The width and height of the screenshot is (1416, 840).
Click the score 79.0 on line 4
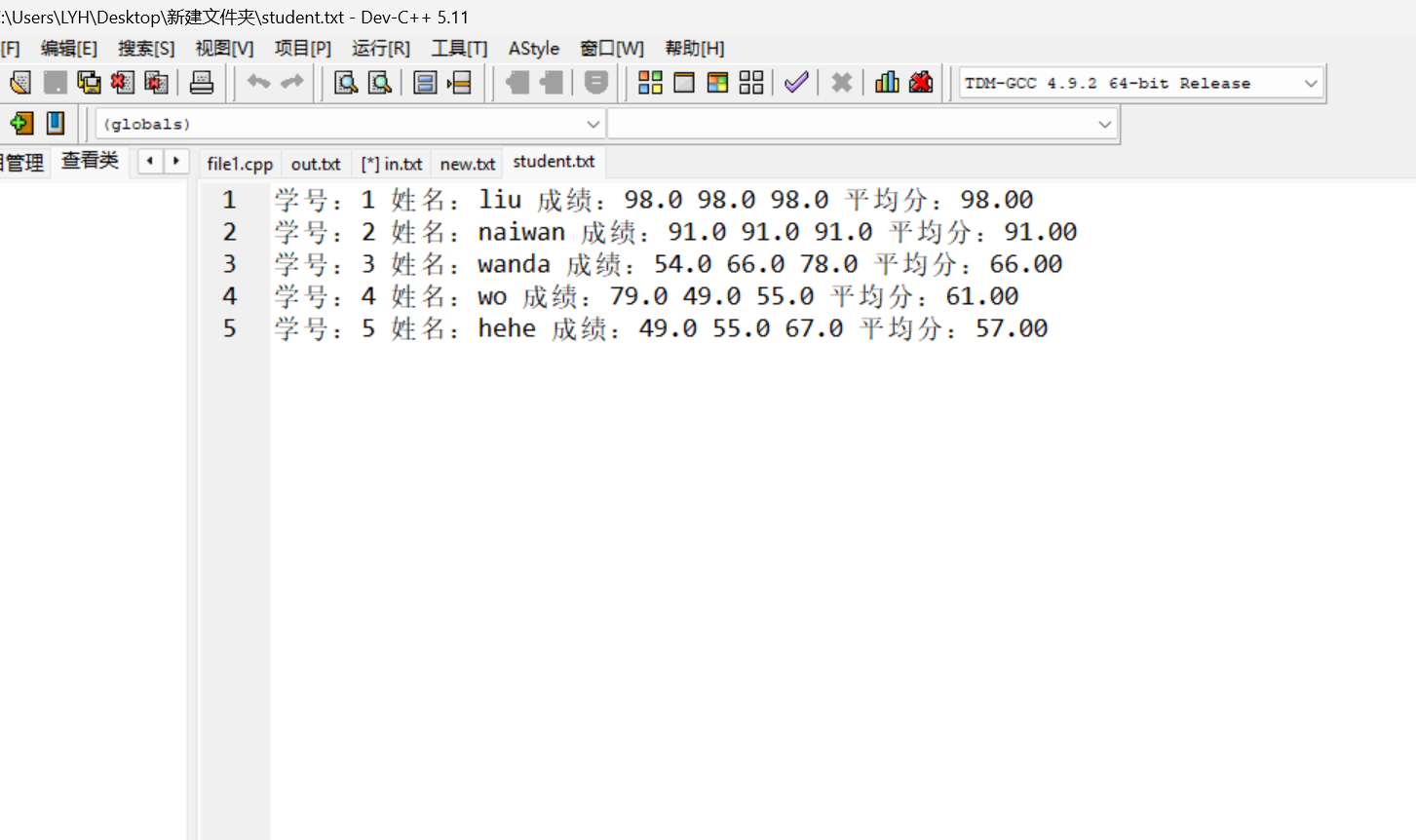(639, 296)
